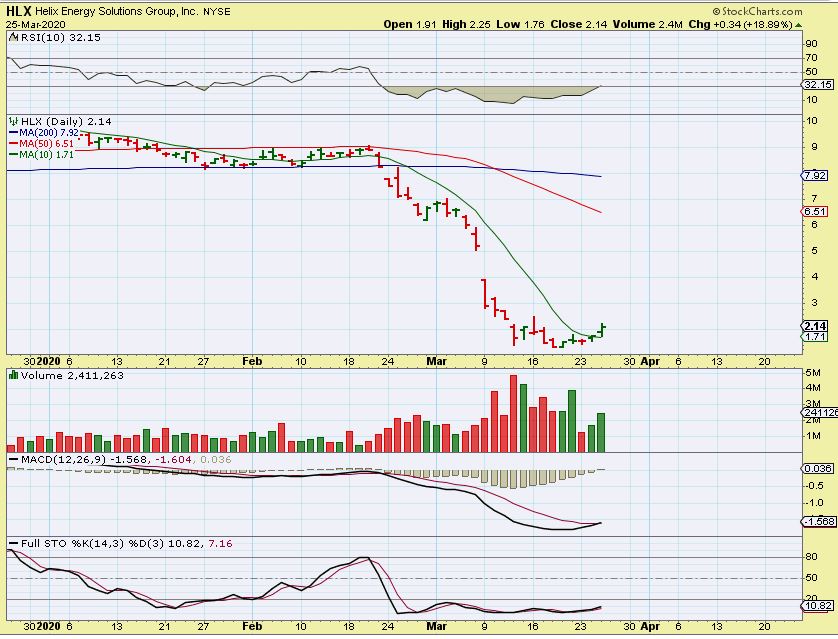Click the Volume 2.4M header value
Image resolution: width=838 pixels, height=639 pixels.
point(648,25)
